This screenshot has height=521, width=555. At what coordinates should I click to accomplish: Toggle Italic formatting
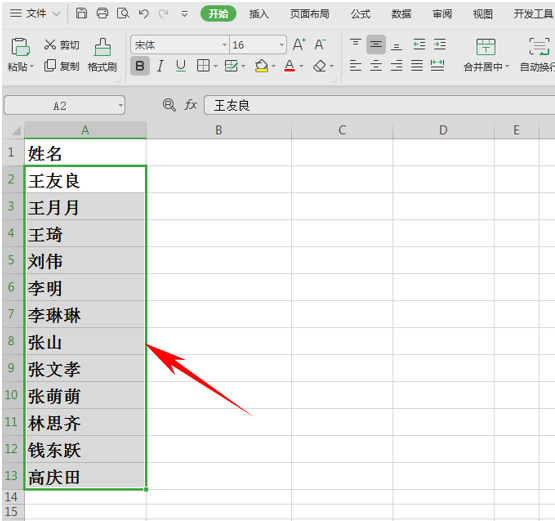160,66
